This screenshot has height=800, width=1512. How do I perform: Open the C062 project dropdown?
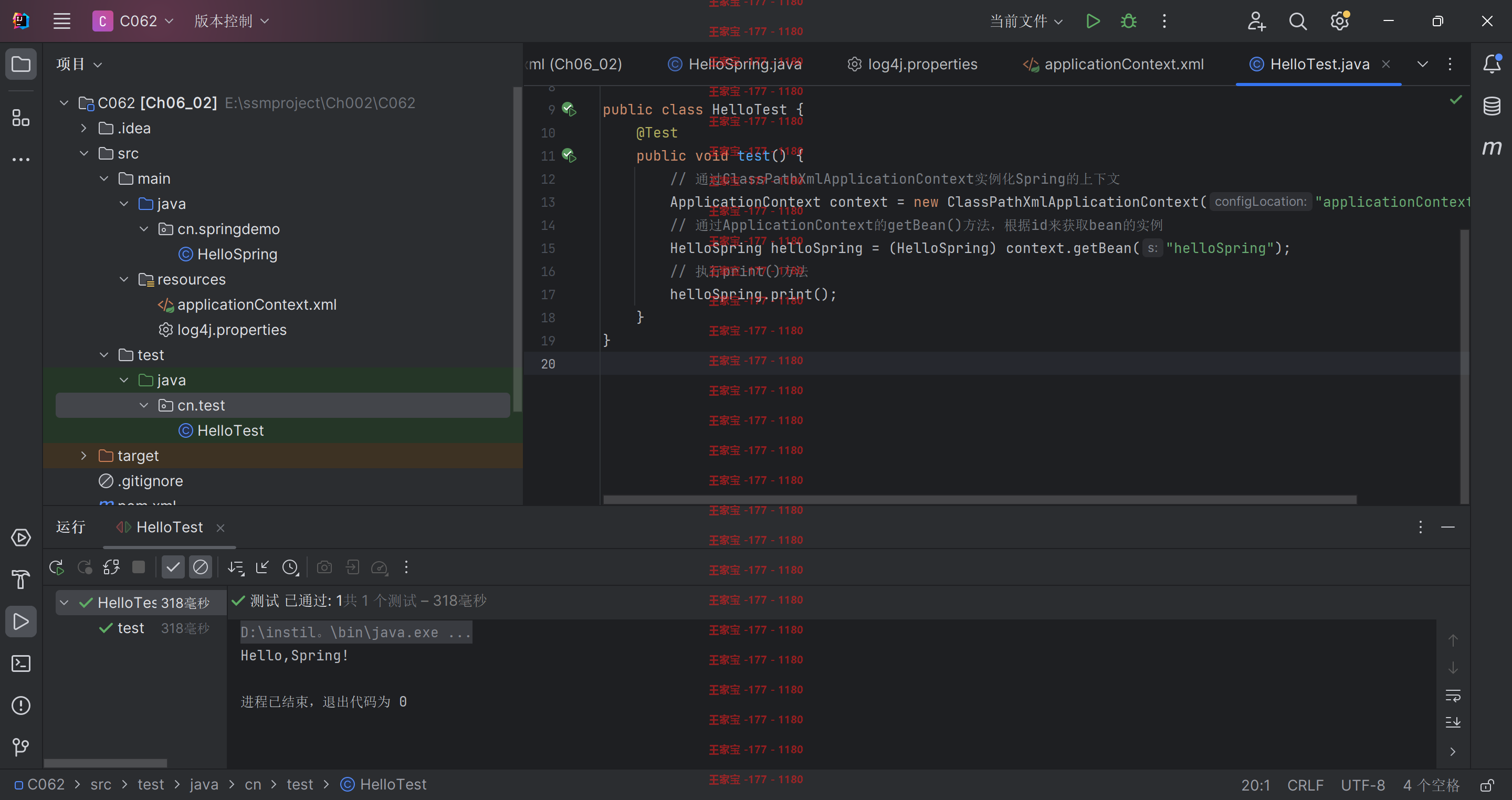pyautogui.click(x=133, y=21)
